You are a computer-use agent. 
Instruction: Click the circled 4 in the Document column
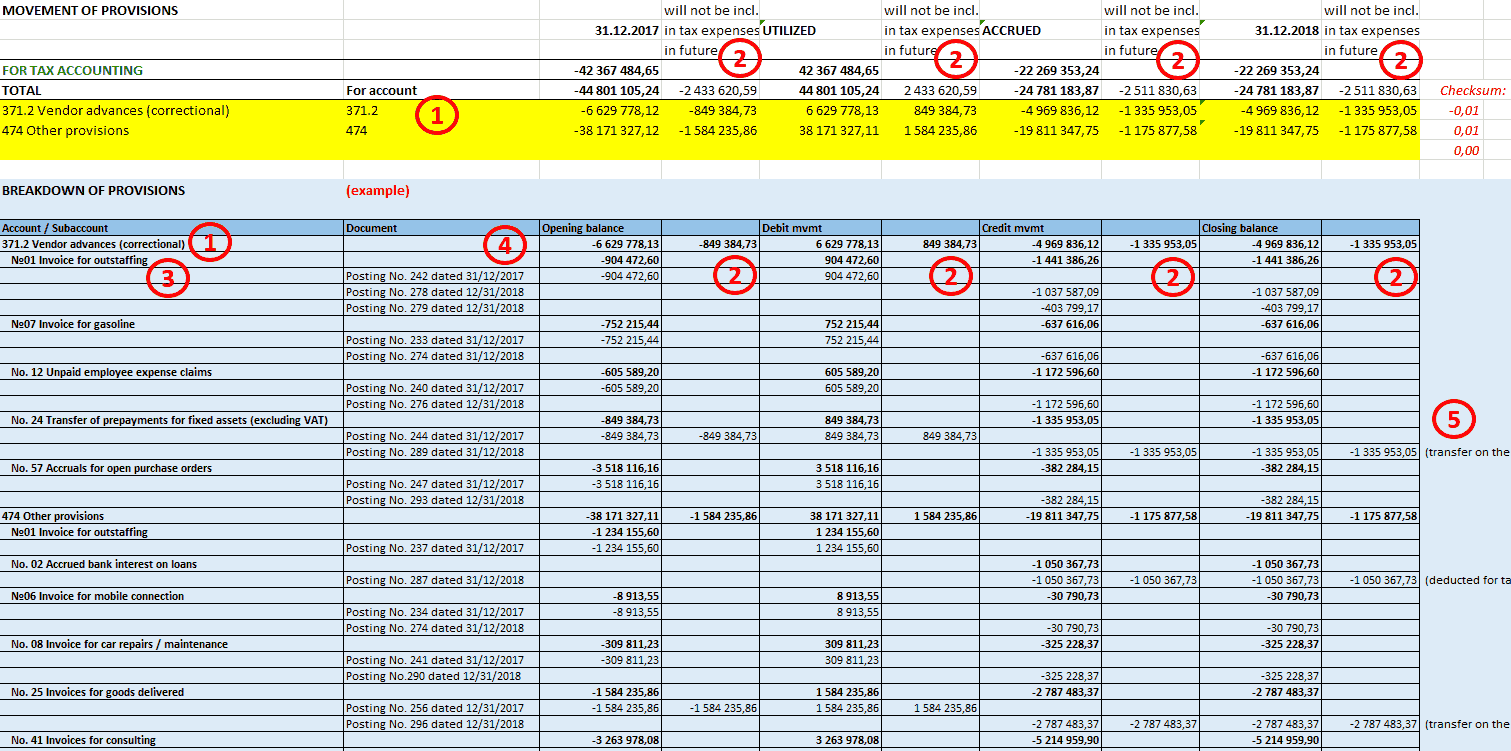coord(504,244)
